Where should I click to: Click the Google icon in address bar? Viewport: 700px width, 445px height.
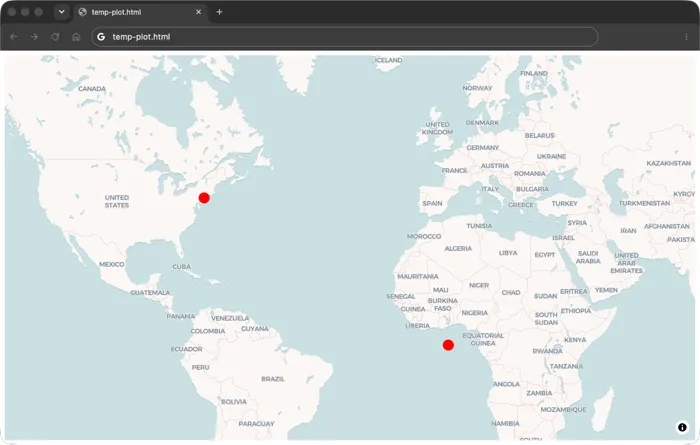(x=101, y=37)
